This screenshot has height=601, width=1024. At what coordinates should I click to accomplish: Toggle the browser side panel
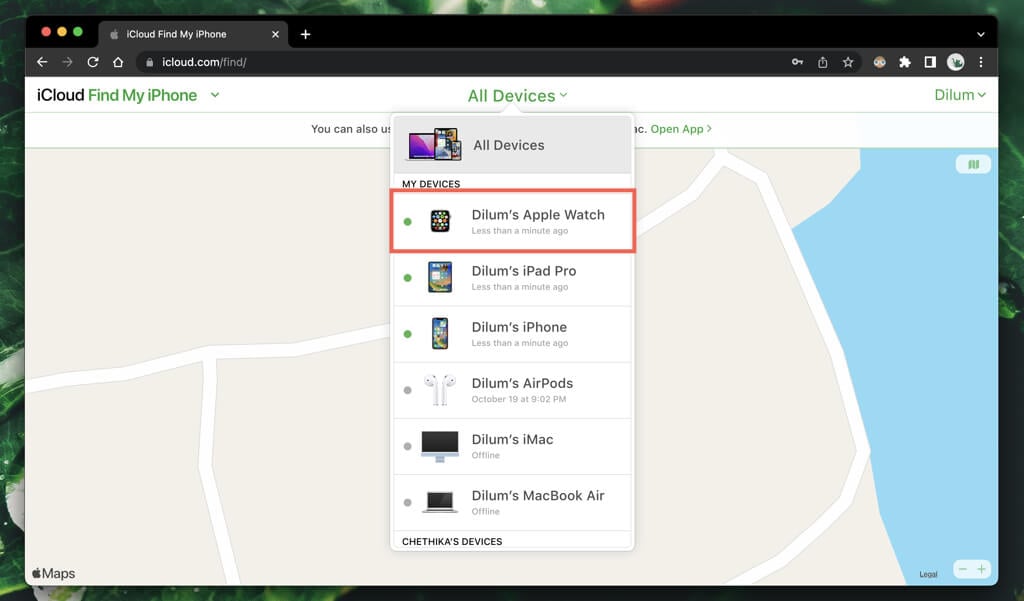click(930, 62)
